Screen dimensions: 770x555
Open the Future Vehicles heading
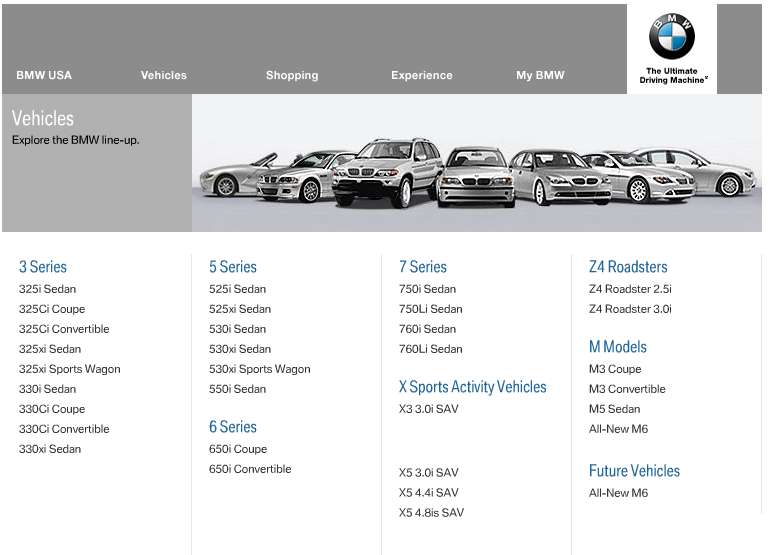634,471
